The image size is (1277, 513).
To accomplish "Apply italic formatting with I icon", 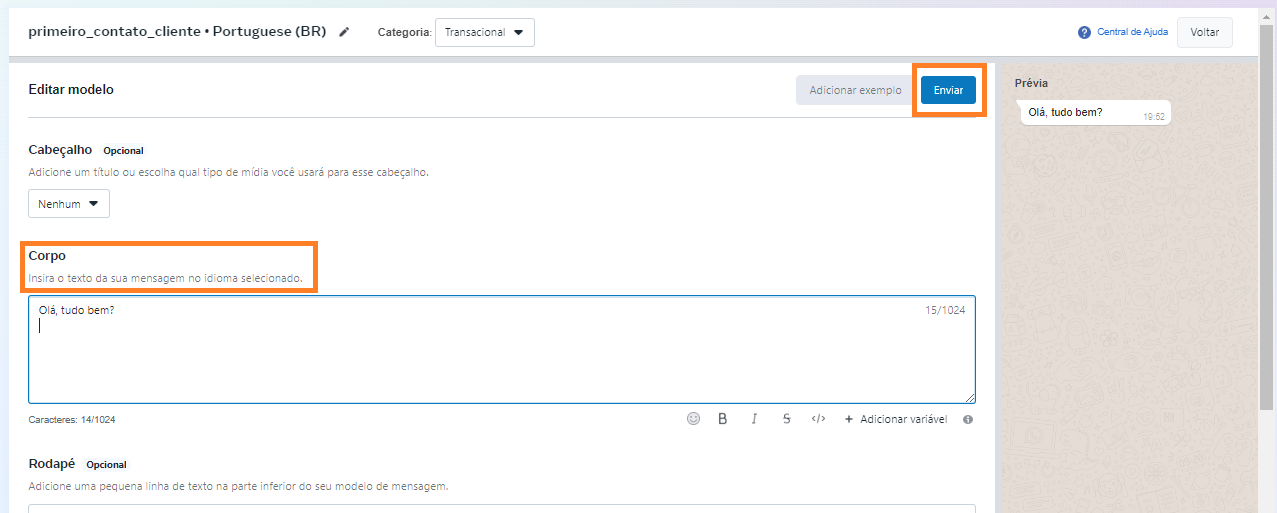I will pos(755,419).
